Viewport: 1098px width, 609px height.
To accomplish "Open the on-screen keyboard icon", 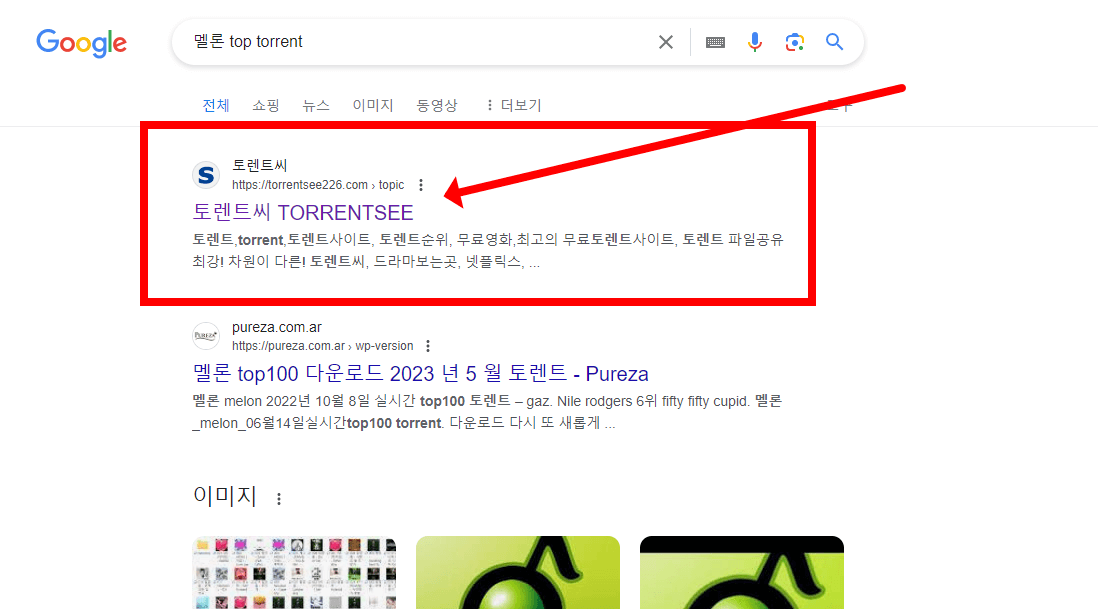I will pyautogui.click(x=715, y=42).
